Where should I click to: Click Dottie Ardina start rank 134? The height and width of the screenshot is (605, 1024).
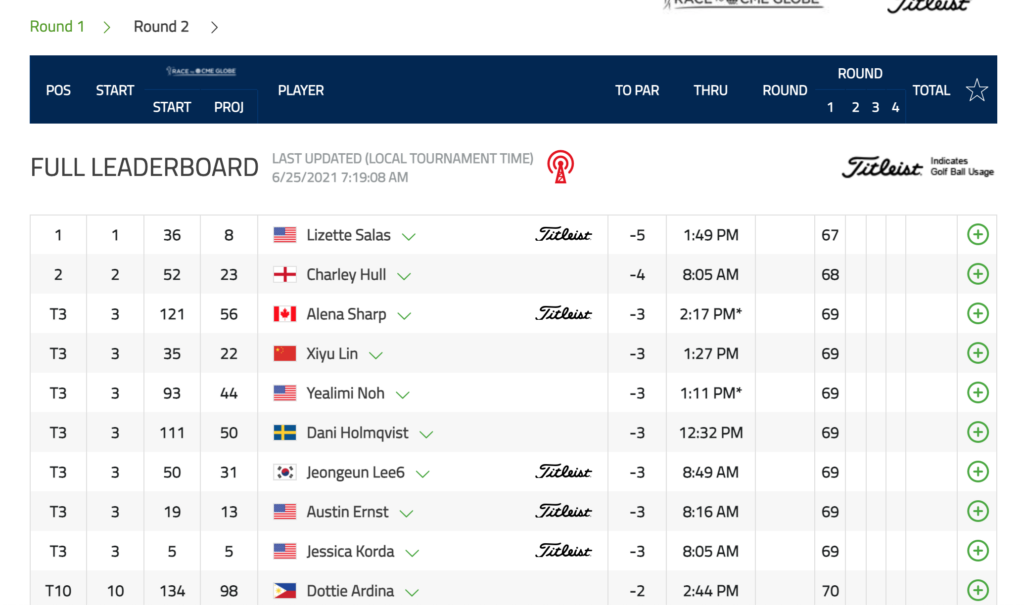172,591
